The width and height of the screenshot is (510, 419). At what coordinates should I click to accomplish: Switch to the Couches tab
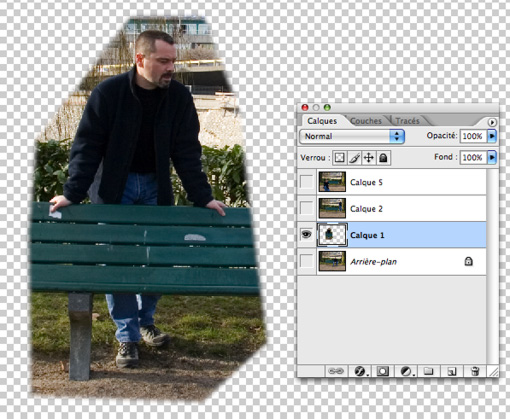[x=366, y=121]
